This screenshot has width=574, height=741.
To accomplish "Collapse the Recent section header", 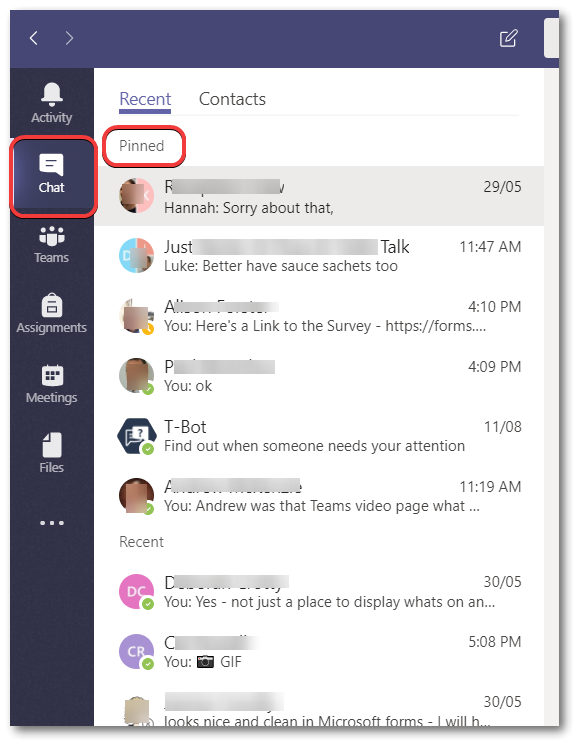I will 141,542.
